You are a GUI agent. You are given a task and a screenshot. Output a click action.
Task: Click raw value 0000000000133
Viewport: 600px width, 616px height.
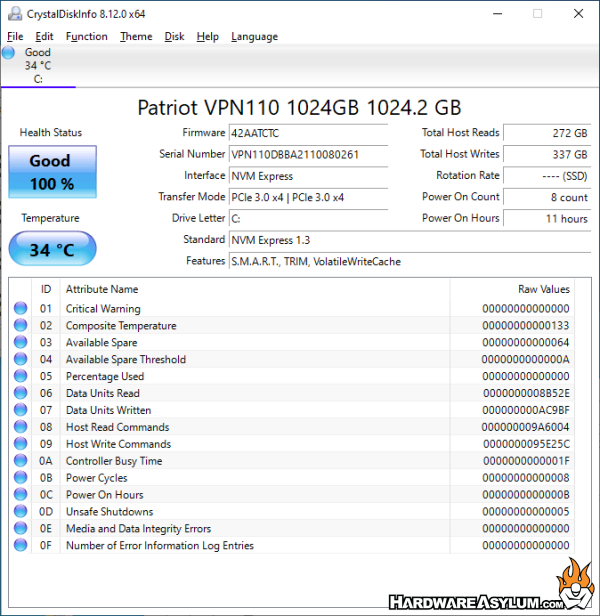(x=526, y=326)
